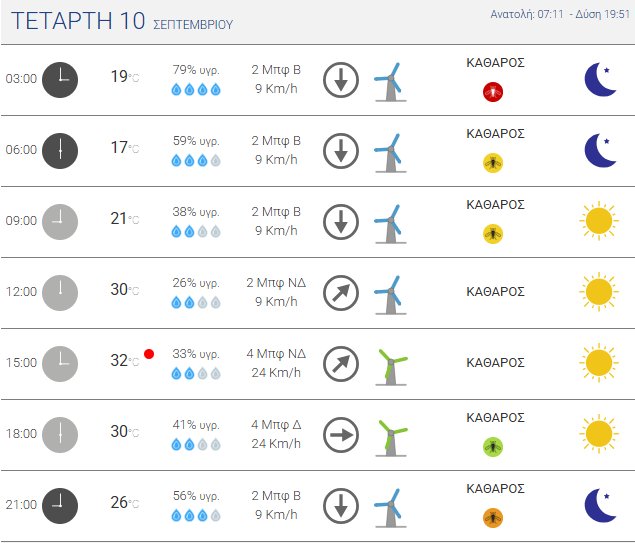Click the crescent moon icon at 21:00
This screenshot has width=635, height=543.
pos(599,505)
